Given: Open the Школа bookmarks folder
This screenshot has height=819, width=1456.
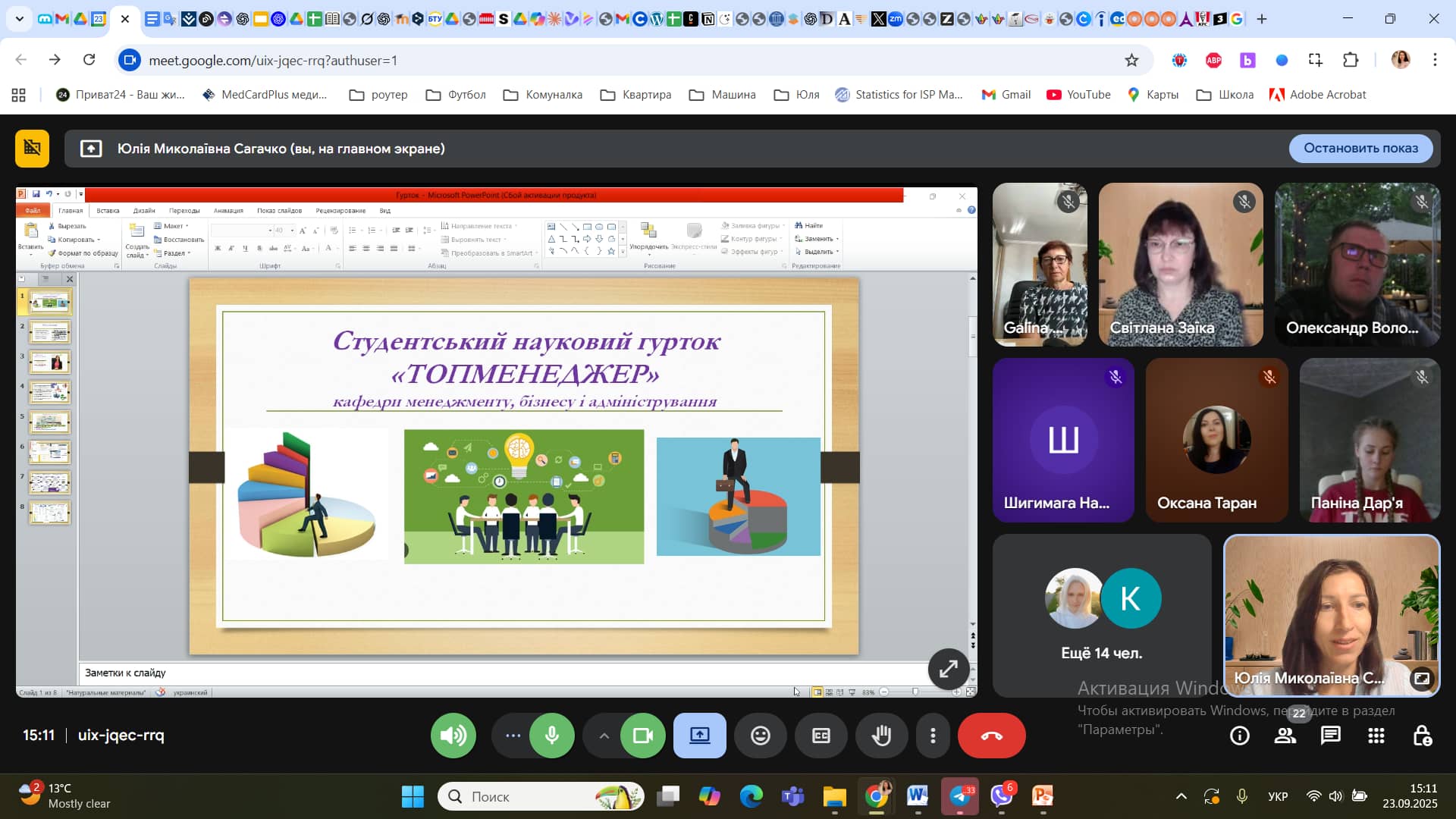Looking at the screenshot, I should (1225, 95).
